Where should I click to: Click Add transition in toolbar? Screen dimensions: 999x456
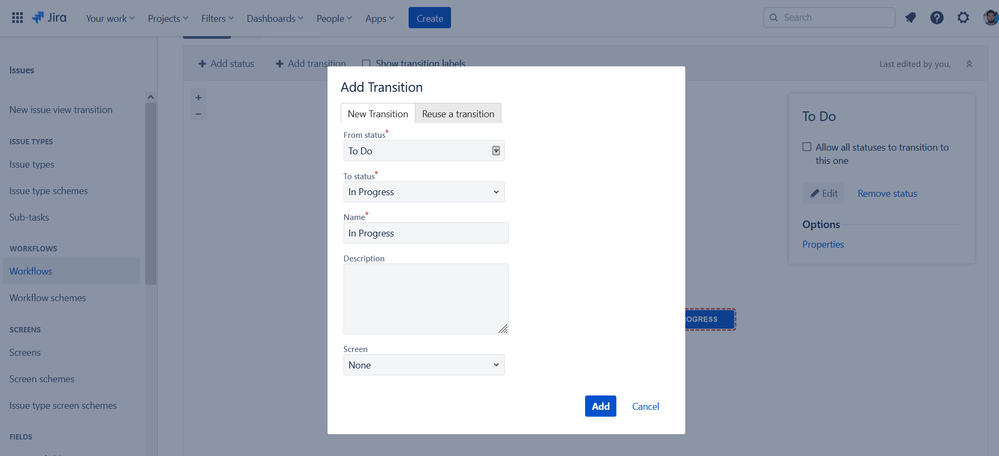tap(311, 64)
